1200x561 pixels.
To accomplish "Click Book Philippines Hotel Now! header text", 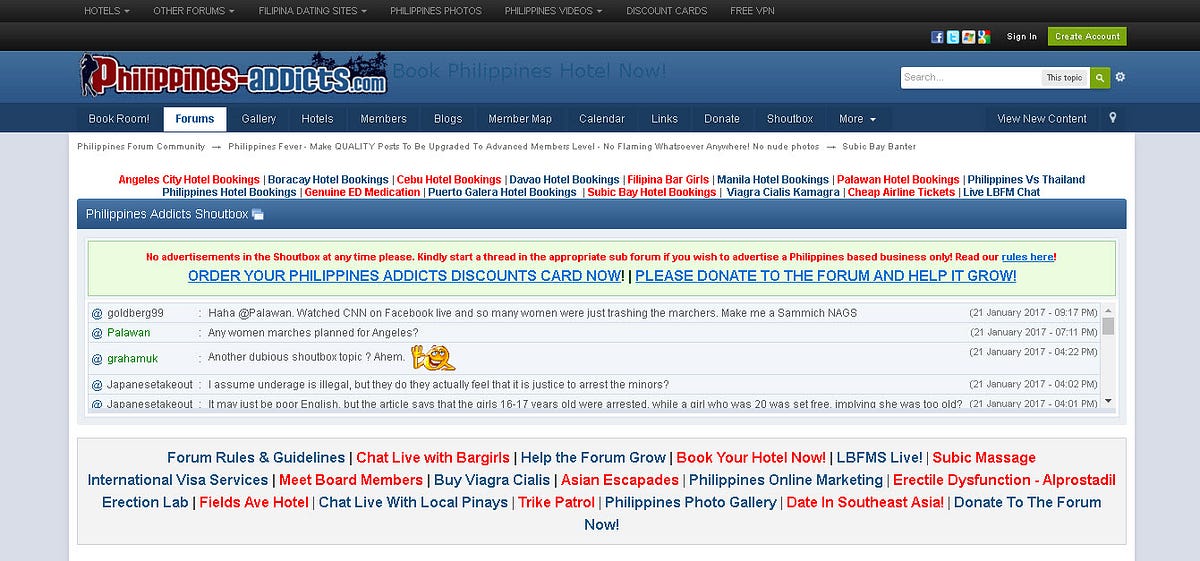I will tap(529, 71).
